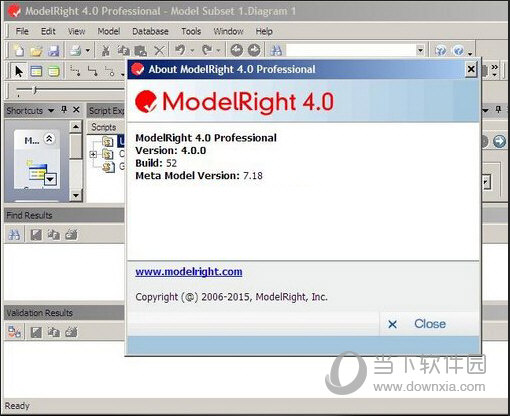Redo the action via toolbar arrow
The width and height of the screenshot is (510, 416).
click(x=207, y=50)
